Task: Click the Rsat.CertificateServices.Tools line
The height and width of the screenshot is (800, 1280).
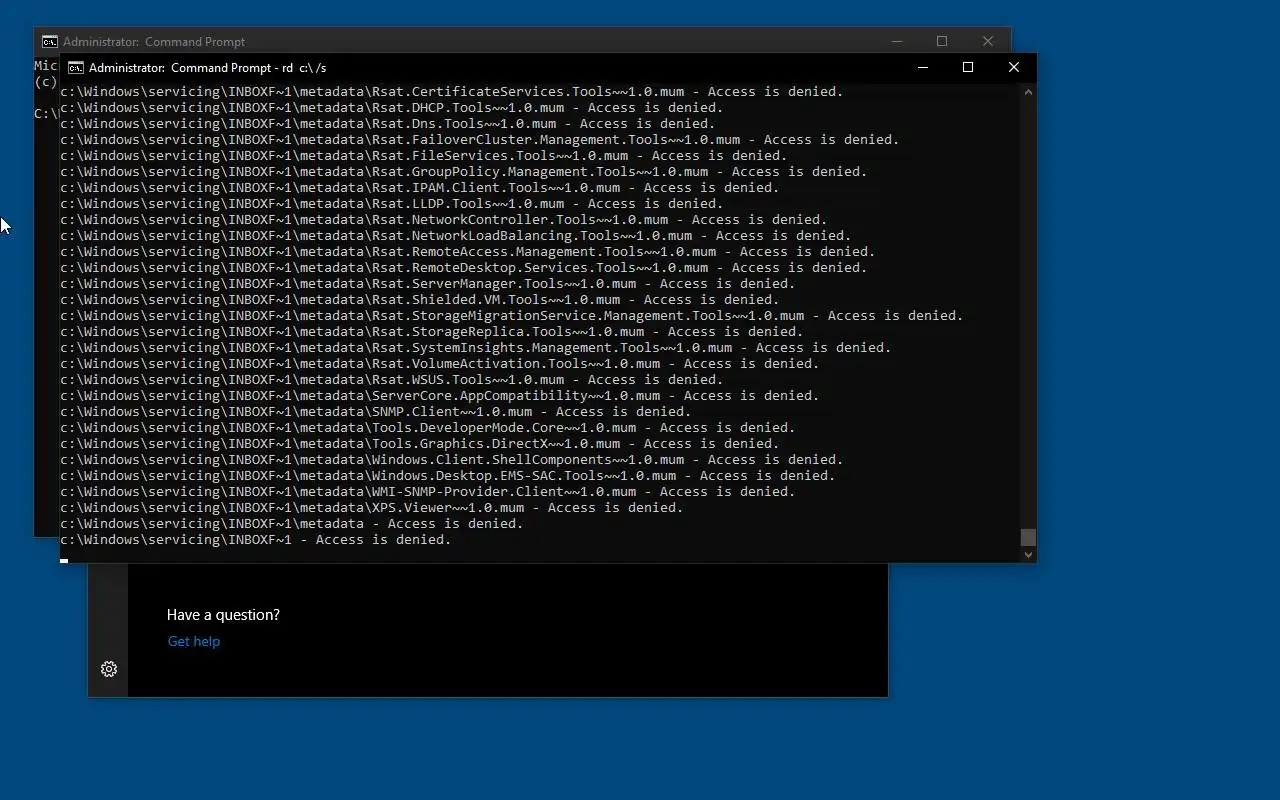Action: (x=452, y=92)
